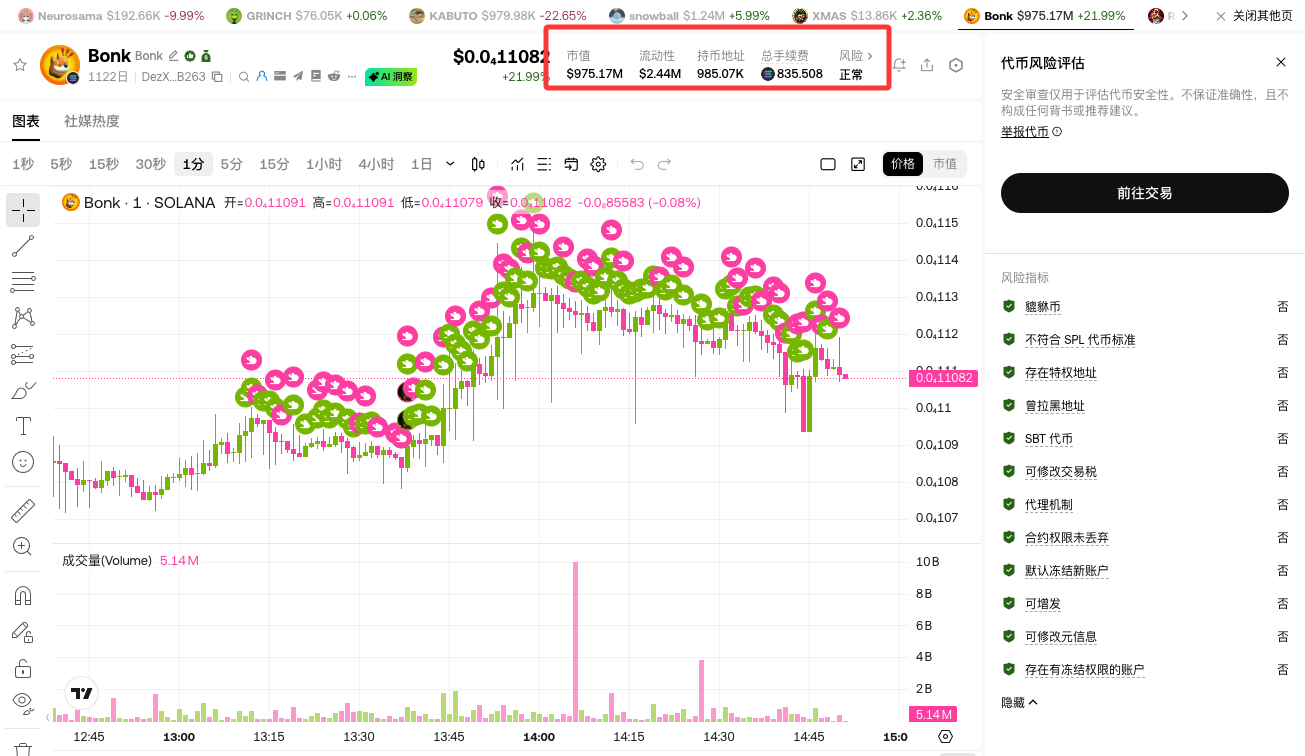Image resolution: width=1305 pixels, height=756 pixels.
Task: Star the Bonk token as favorite
Action: coord(20,63)
